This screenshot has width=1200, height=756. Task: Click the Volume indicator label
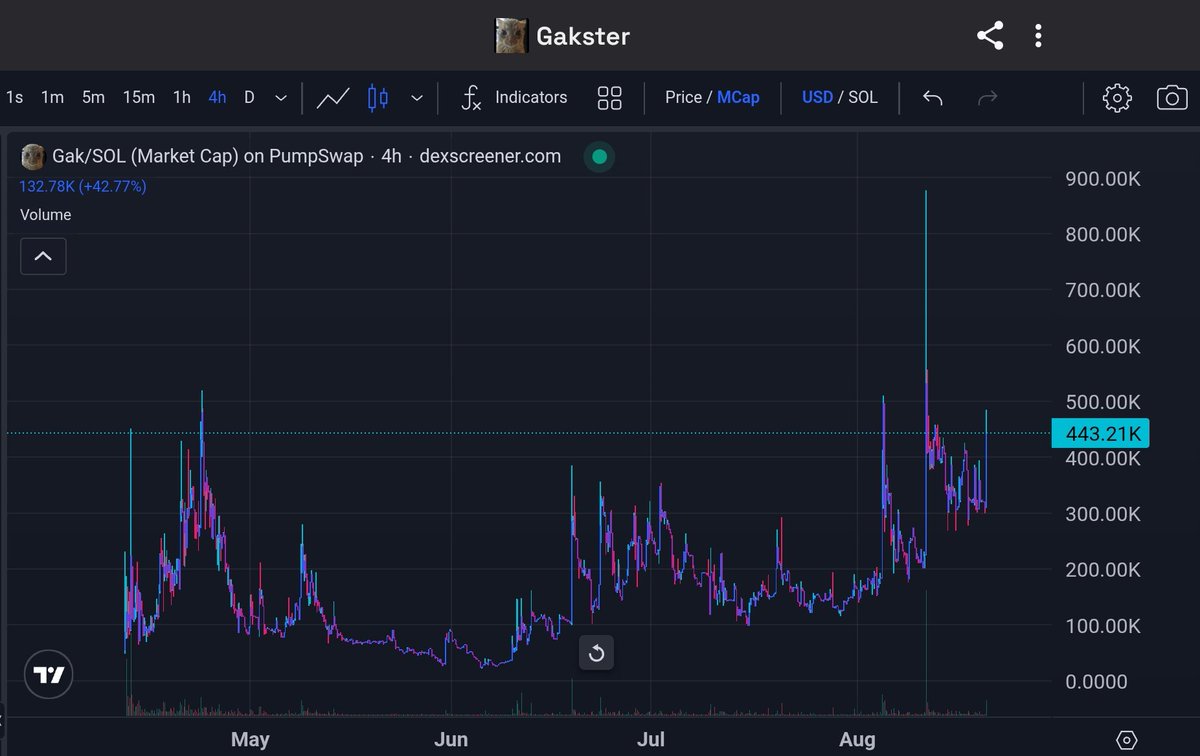(46, 215)
